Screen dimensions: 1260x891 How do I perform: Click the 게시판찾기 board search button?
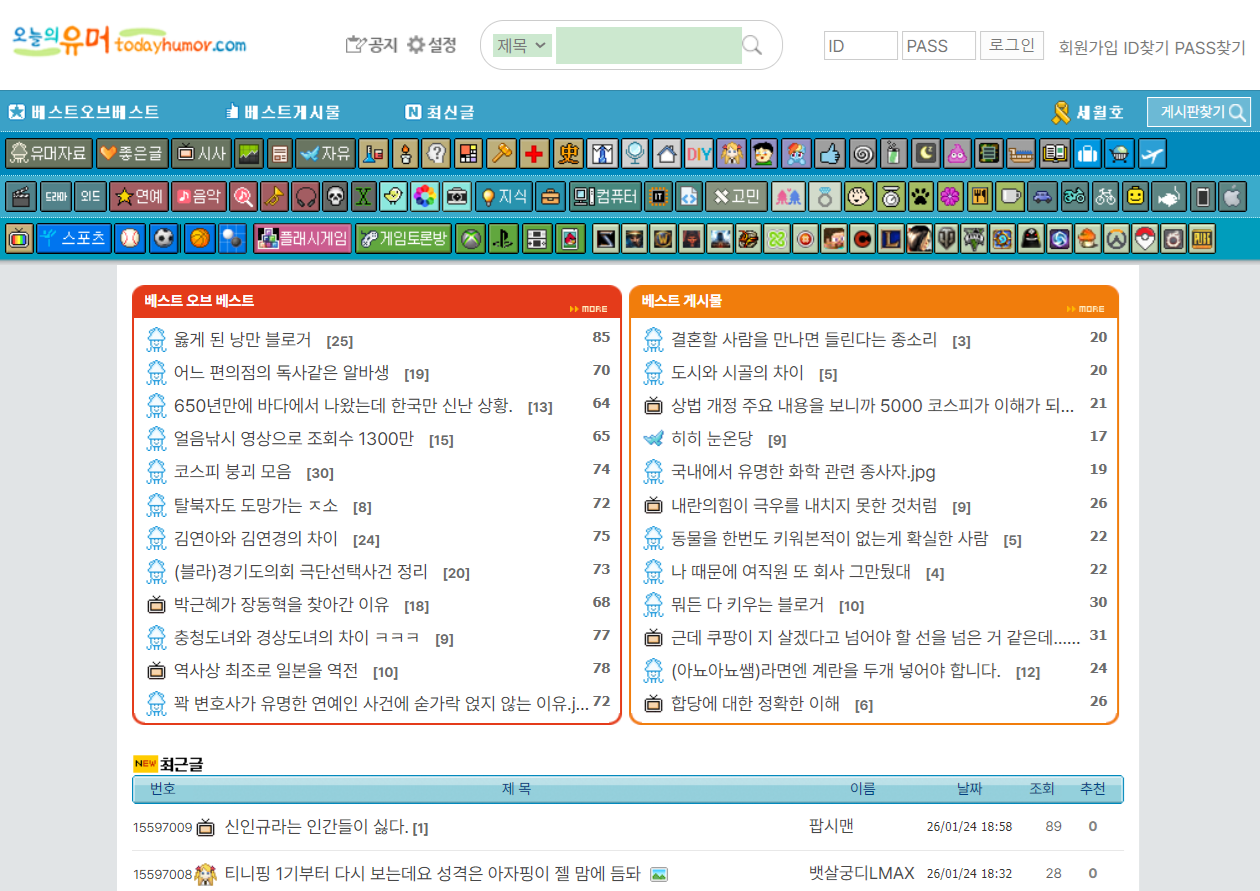[x=1198, y=112]
